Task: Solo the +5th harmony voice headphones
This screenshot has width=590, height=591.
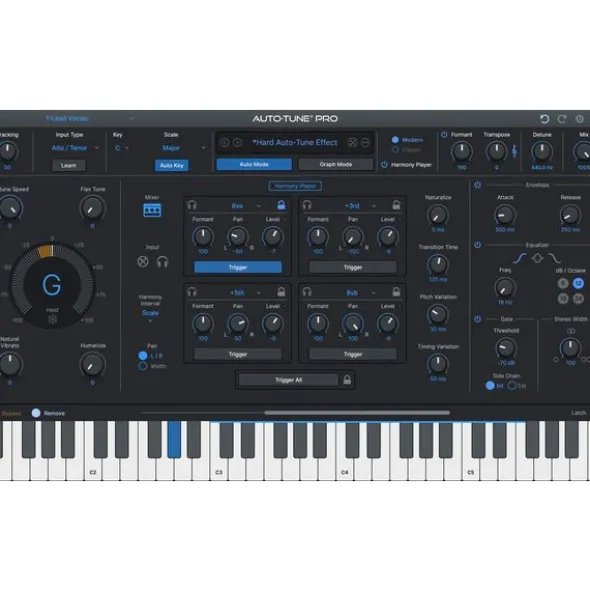Action: (192, 292)
